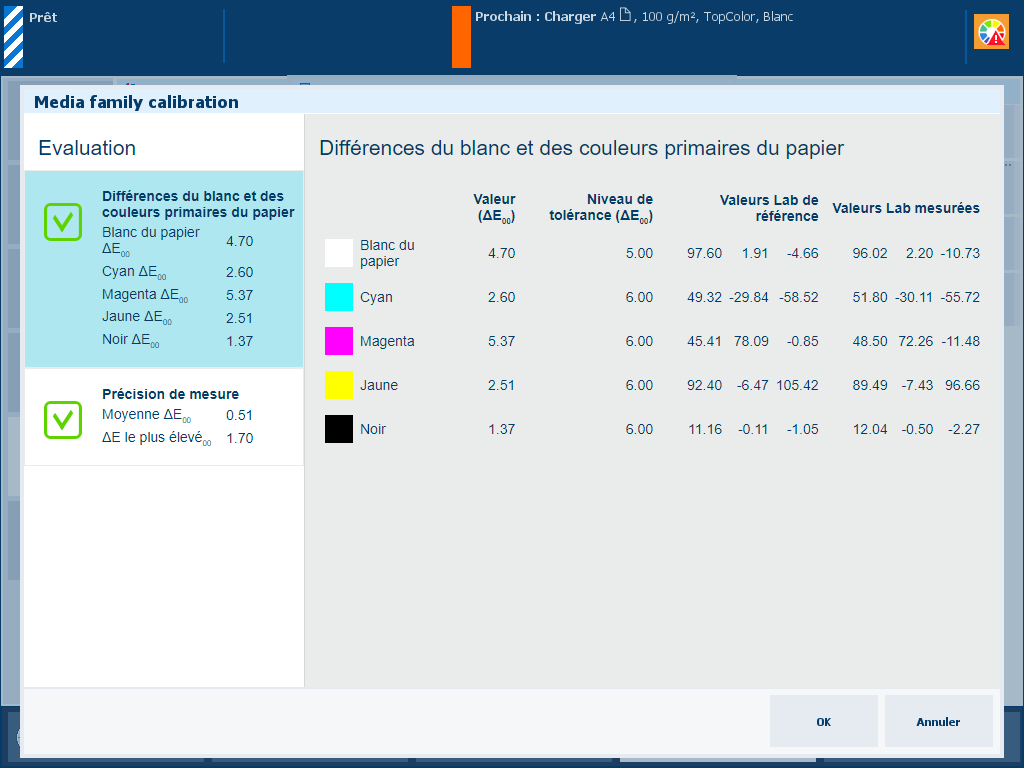Image resolution: width=1024 pixels, height=768 pixels.
Task: Click the color wheel warning icon
Action: click(x=991, y=33)
